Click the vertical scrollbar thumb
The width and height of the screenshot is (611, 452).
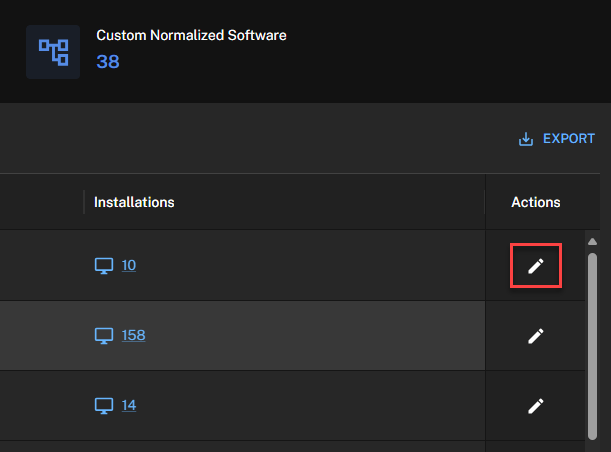pyautogui.click(x=592, y=346)
